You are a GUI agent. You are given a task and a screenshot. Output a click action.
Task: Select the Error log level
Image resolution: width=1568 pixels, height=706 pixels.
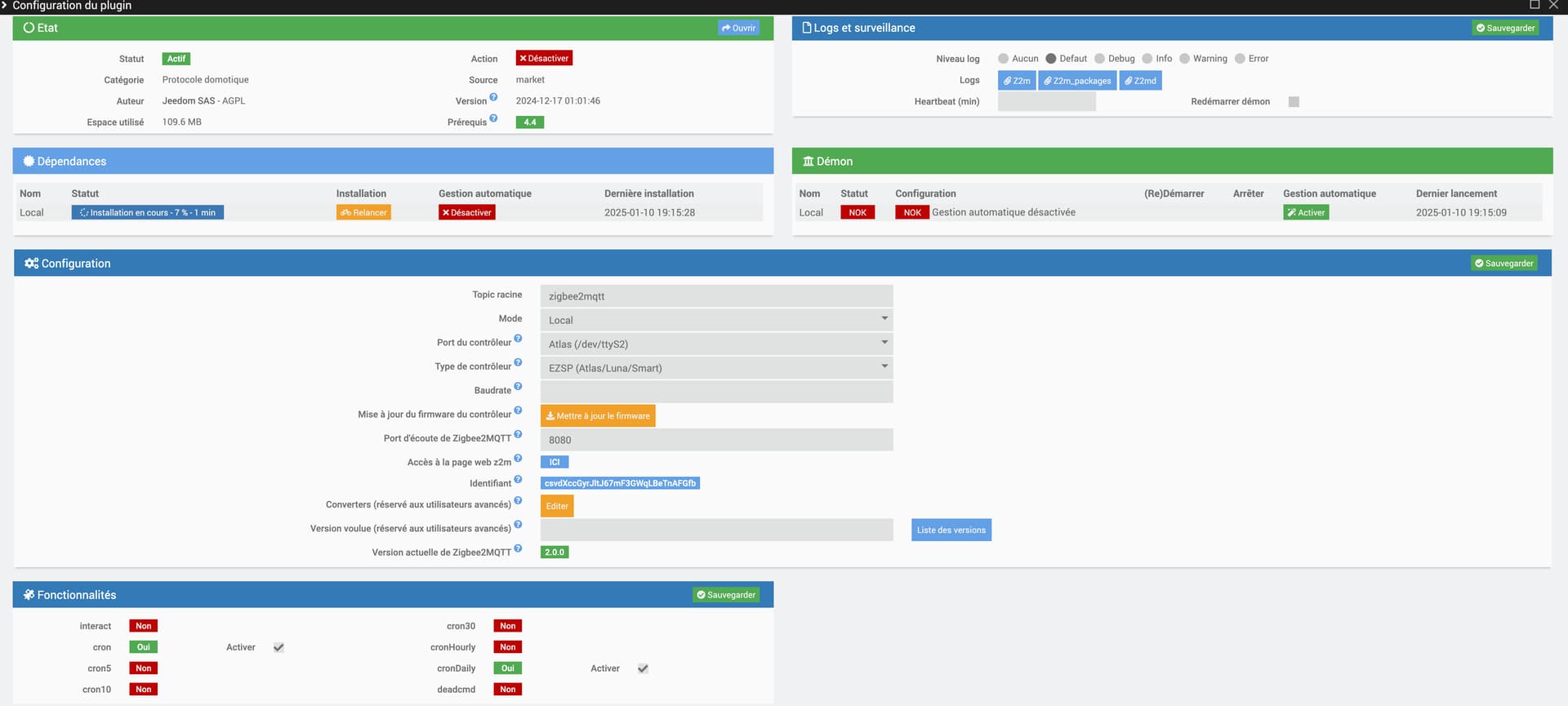(1240, 59)
